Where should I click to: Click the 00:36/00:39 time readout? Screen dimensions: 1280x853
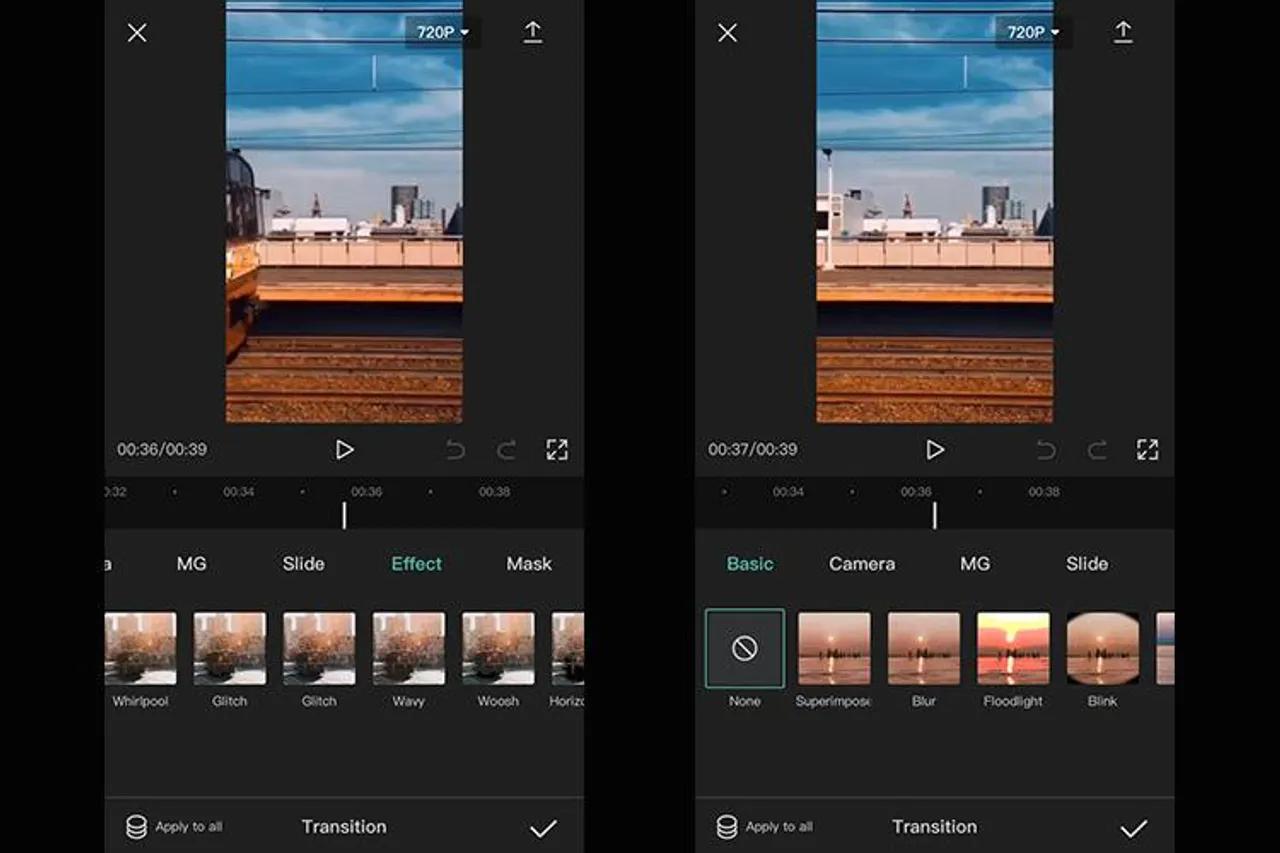pos(162,450)
